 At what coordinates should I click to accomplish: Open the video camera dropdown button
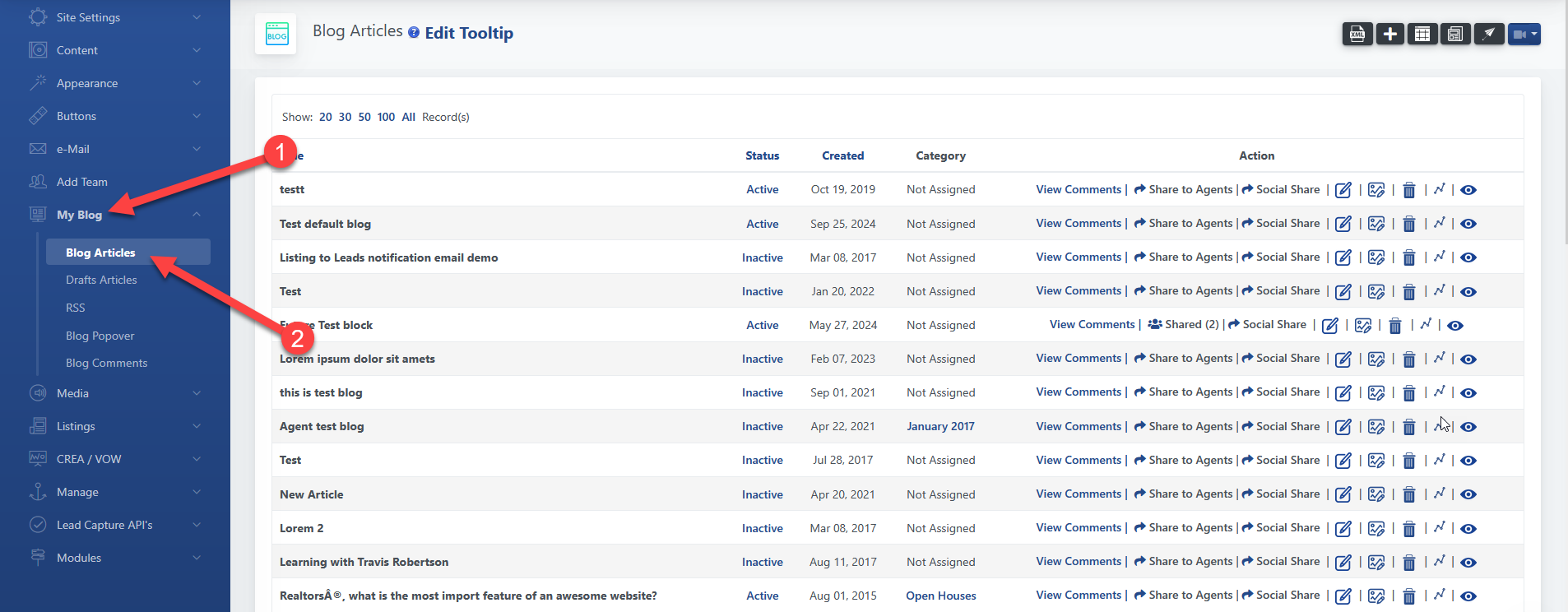[x=1524, y=34]
